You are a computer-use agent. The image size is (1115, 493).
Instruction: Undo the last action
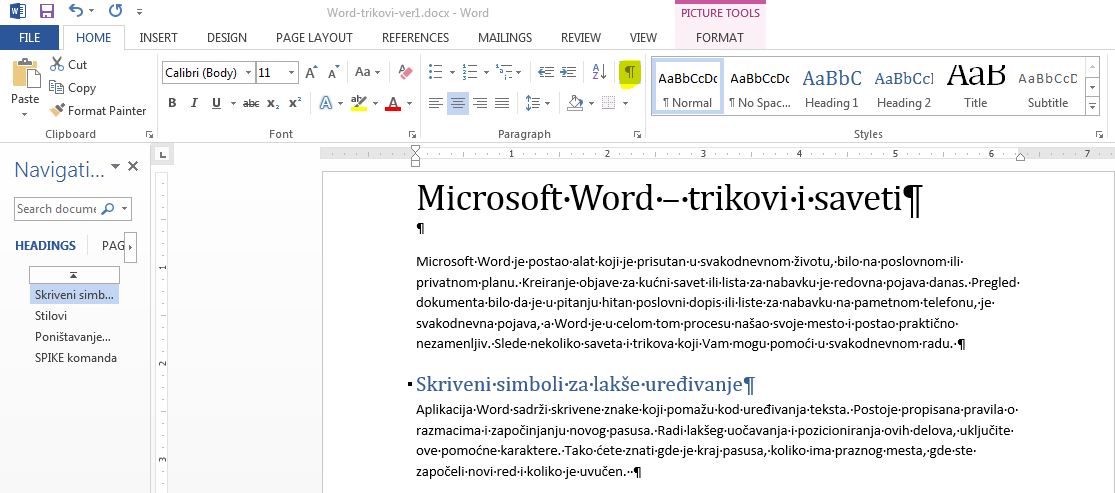point(76,11)
